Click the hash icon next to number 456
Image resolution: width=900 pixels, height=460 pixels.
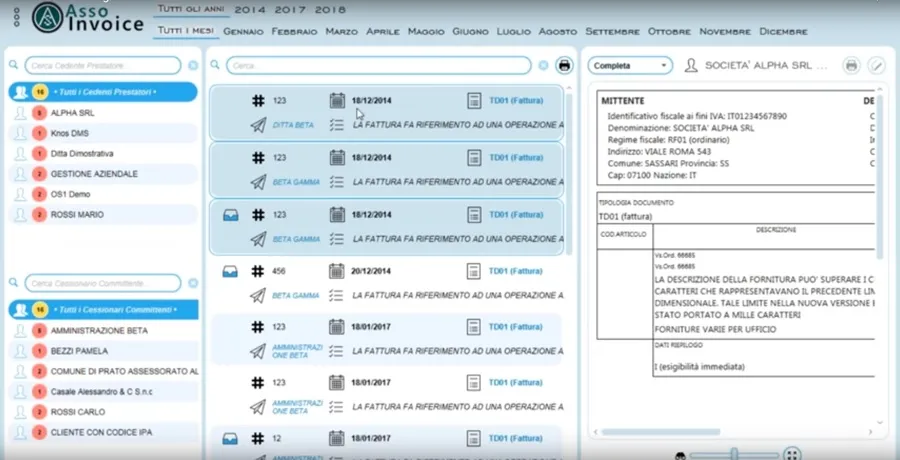258,271
